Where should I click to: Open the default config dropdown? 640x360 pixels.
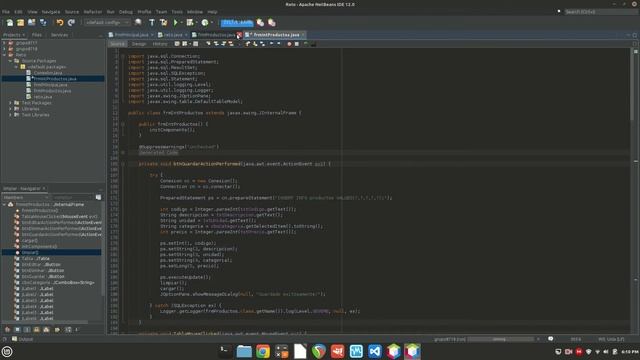tap(107, 22)
